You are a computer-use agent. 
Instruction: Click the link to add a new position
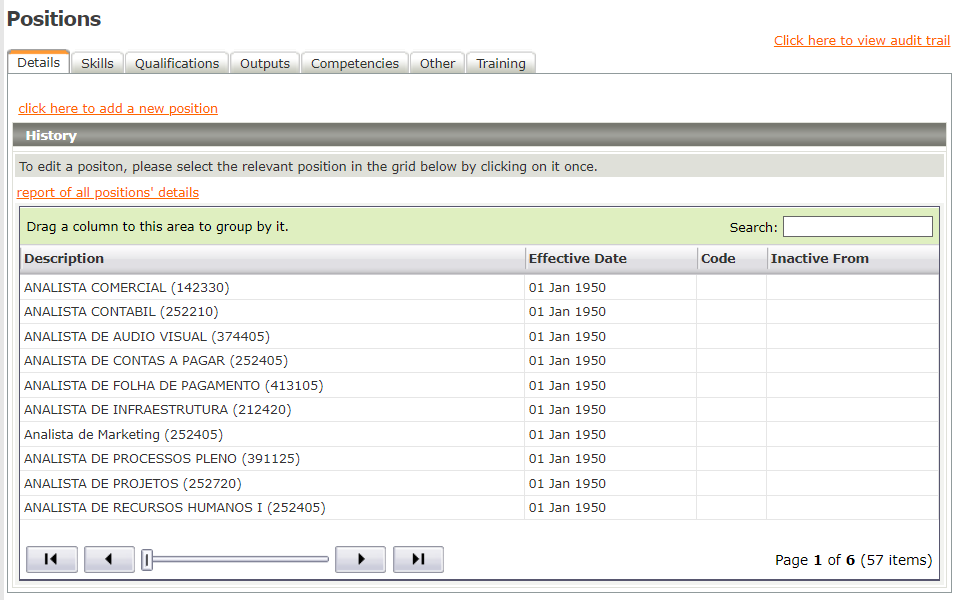tap(118, 108)
